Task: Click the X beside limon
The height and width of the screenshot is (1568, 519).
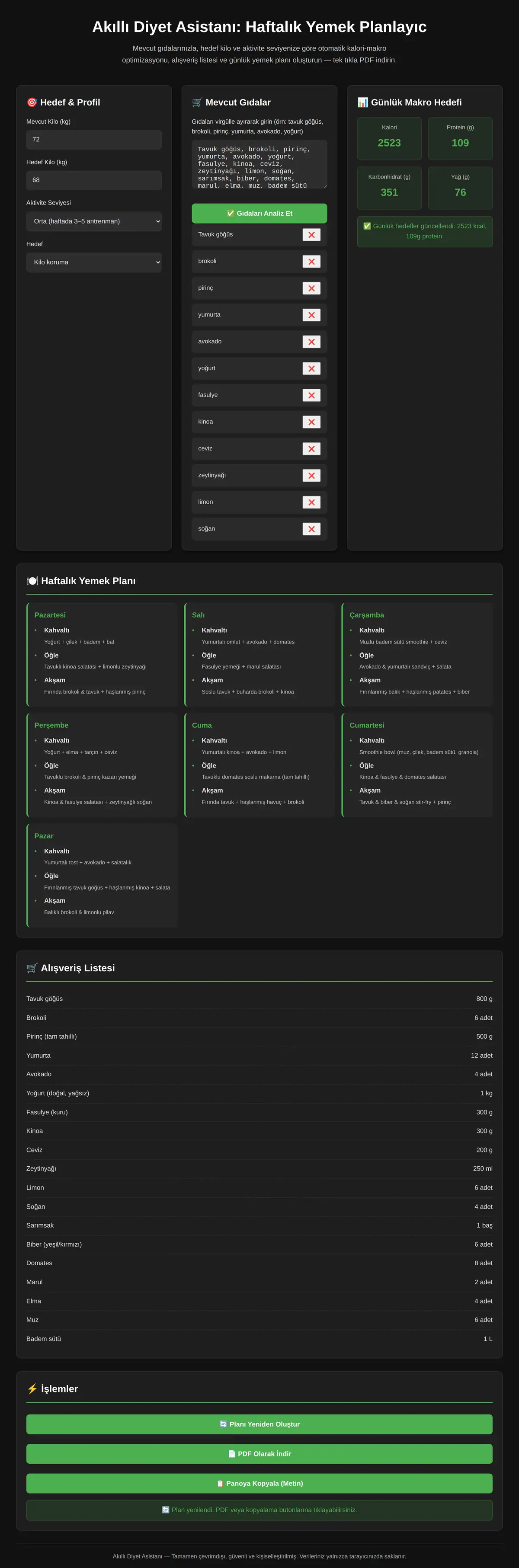Action: coord(311,502)
